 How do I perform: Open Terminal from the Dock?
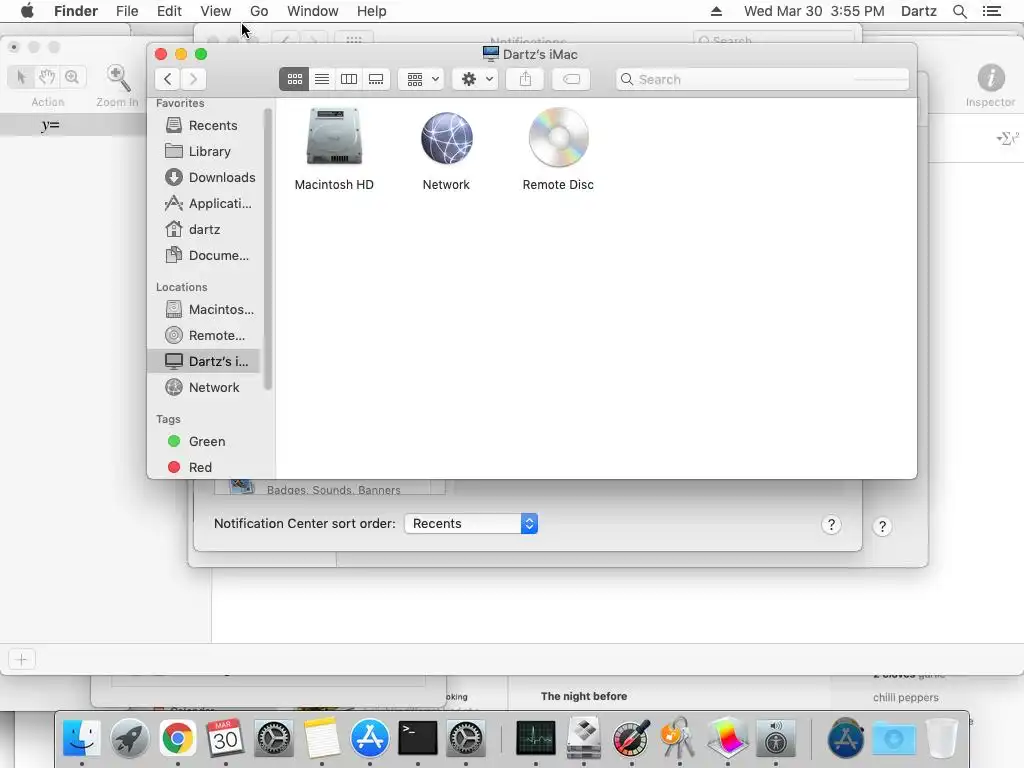pyautogui.click(x=418, y=739)
